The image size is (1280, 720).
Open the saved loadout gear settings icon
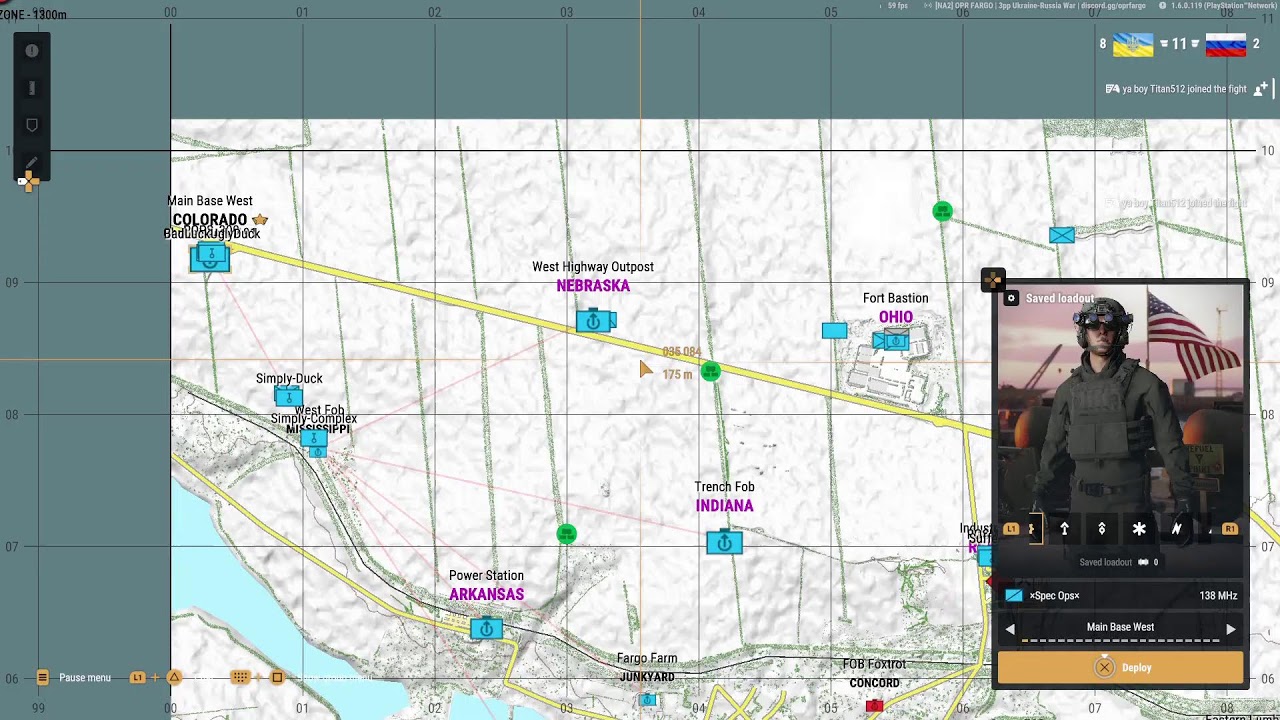point(1011,298)
